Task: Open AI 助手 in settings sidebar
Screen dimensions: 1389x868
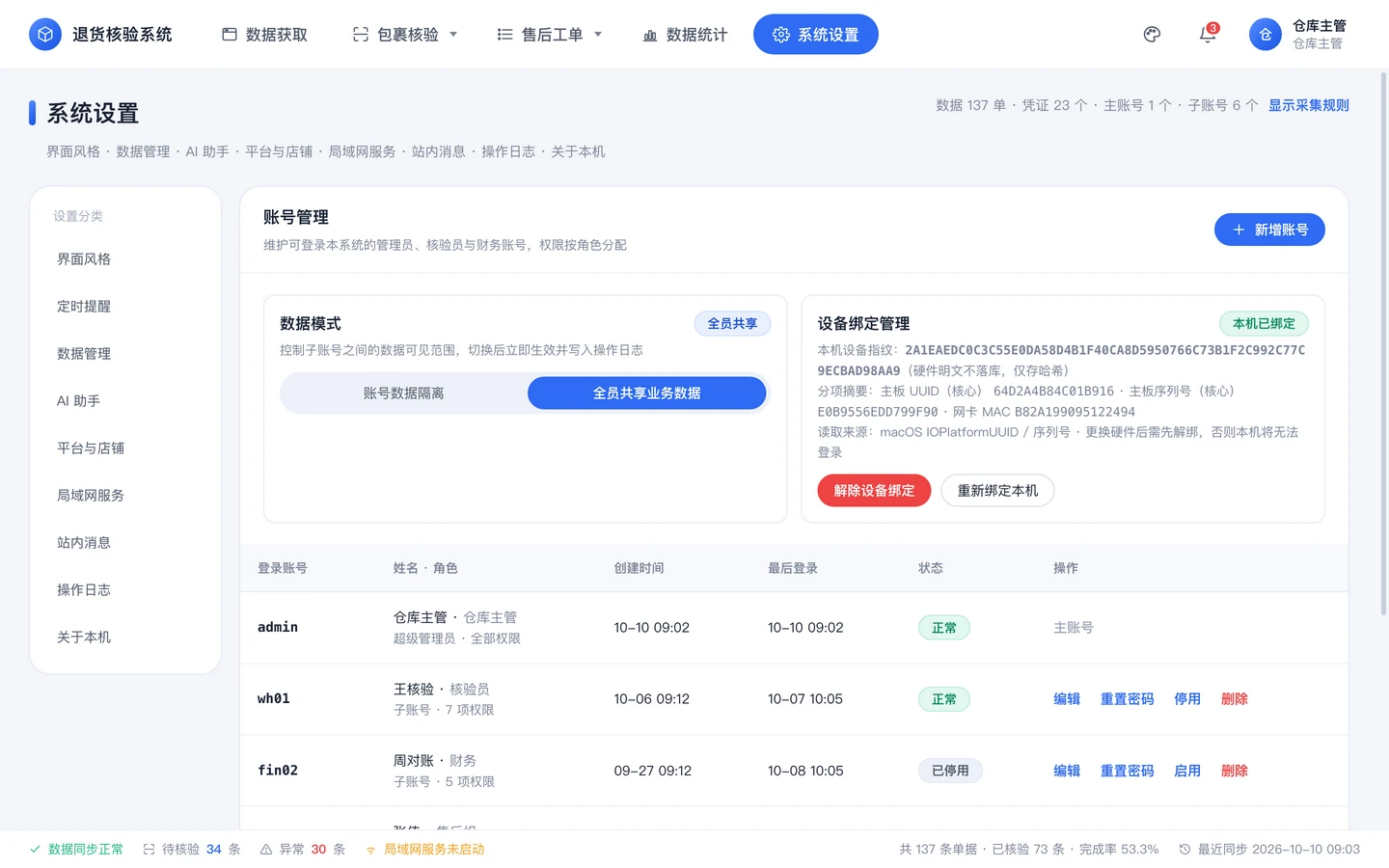Action: pos(125,401)
